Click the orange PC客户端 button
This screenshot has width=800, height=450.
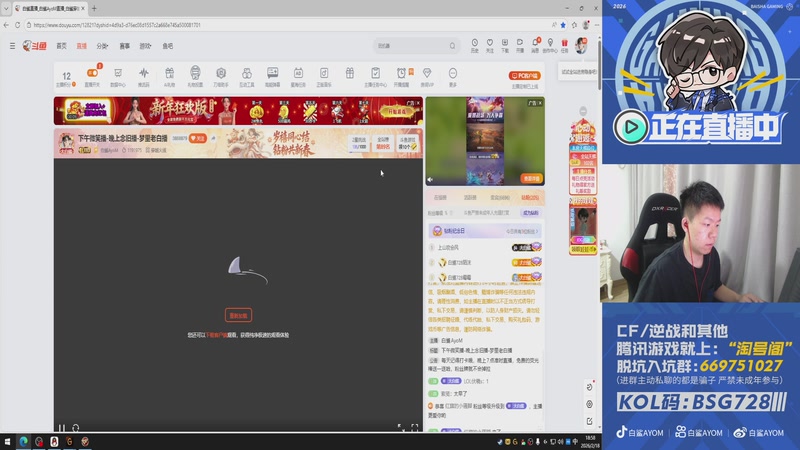click(x=524, y=76)
